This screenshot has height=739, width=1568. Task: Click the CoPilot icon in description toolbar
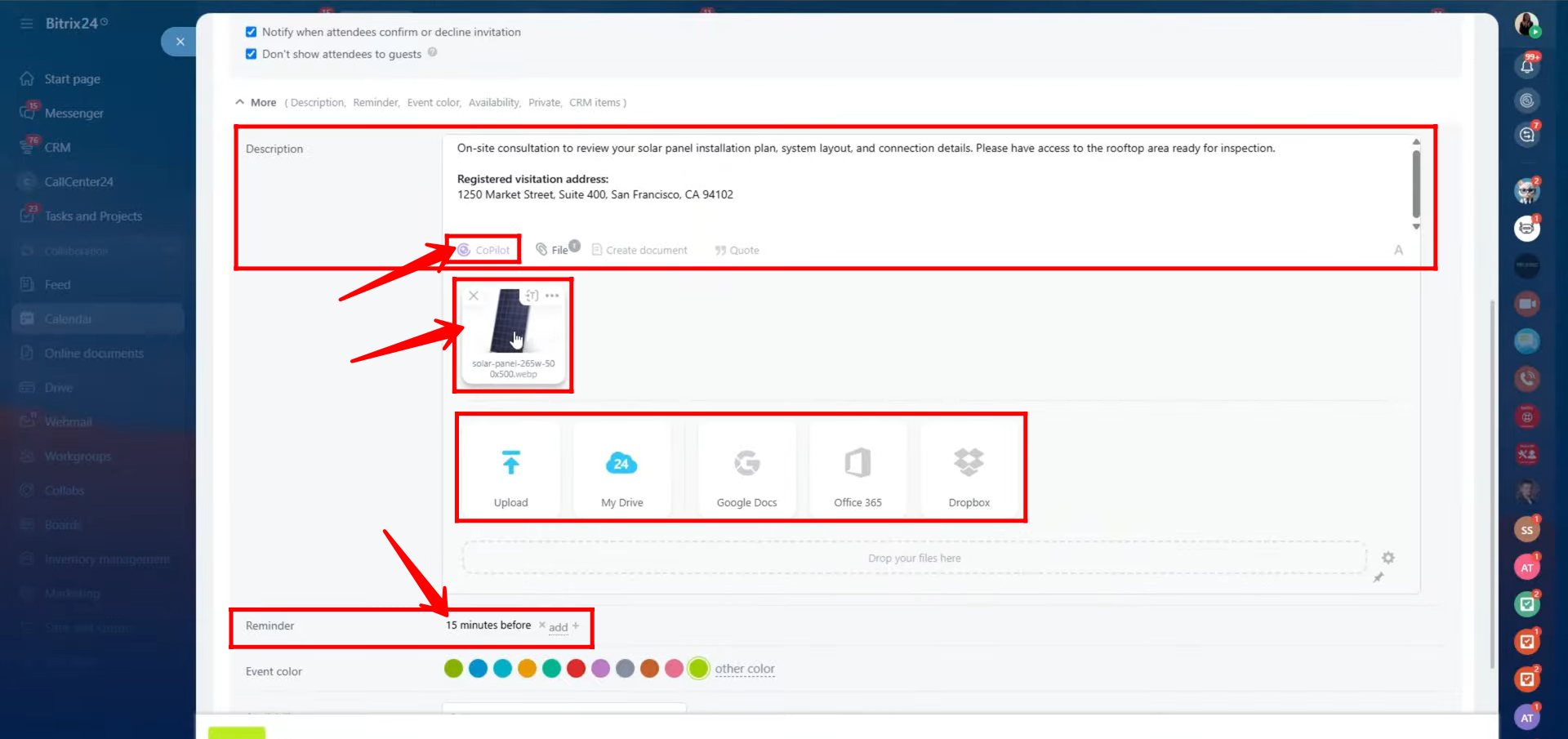(464, 250)
